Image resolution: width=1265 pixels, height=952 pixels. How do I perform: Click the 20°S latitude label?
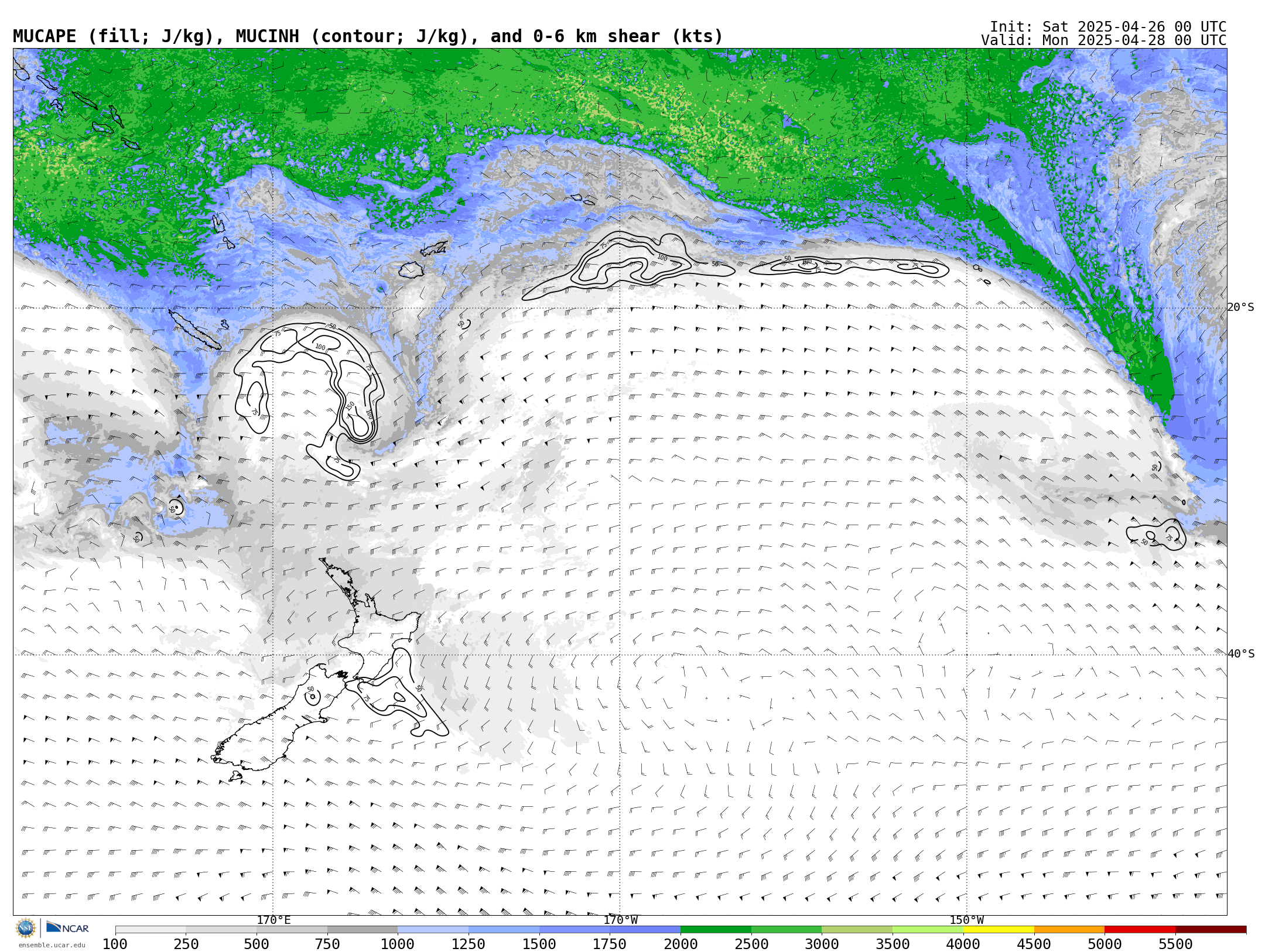click(x=1241, y=307)
